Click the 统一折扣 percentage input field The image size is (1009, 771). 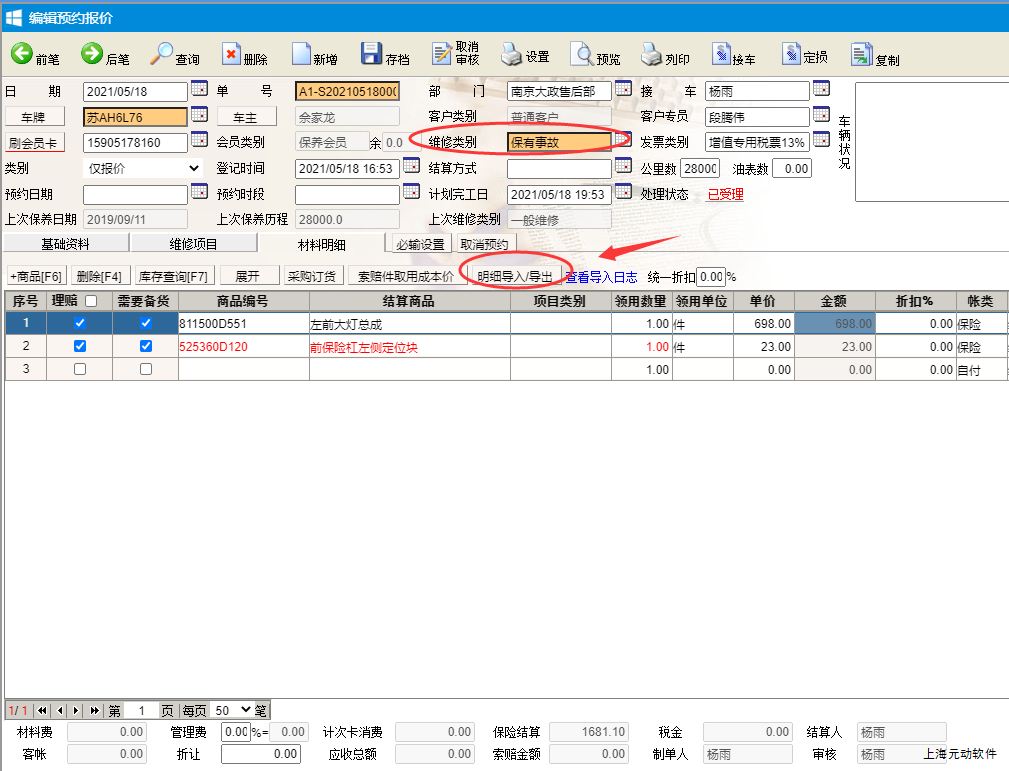(x=710, y=276)
